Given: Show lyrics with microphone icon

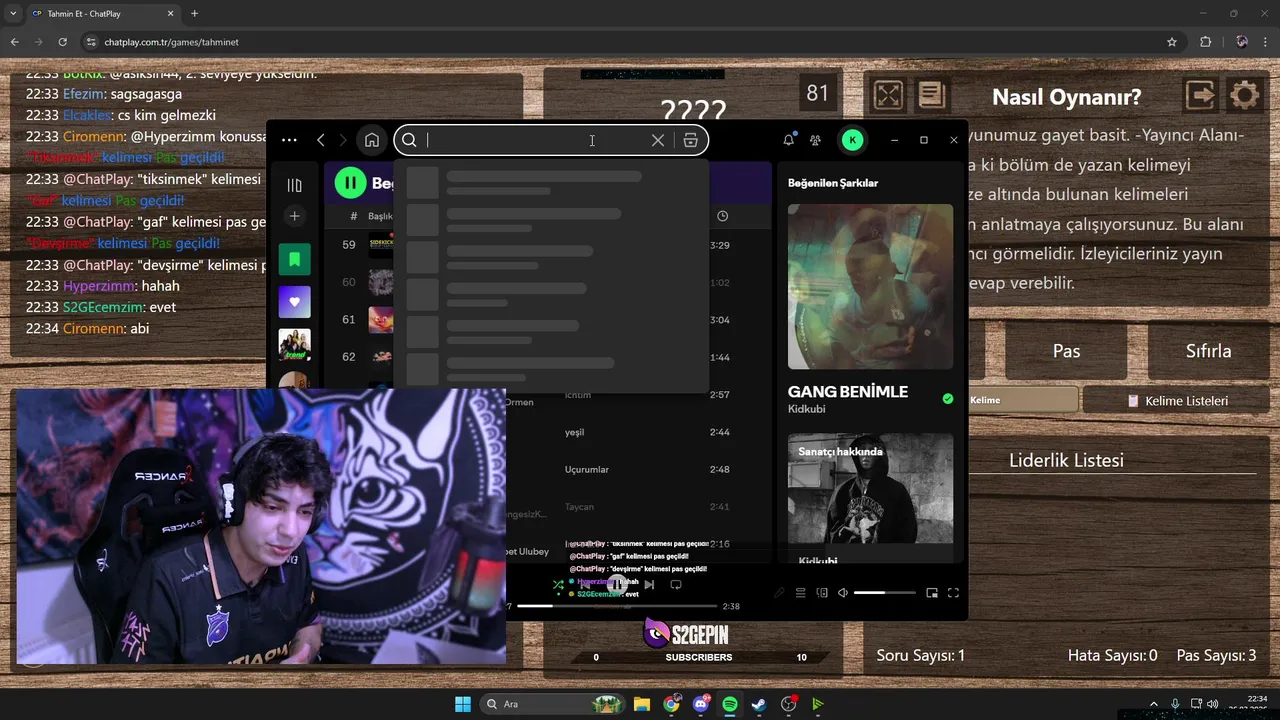Looking at the screenshot, I should tap(779, 593).
